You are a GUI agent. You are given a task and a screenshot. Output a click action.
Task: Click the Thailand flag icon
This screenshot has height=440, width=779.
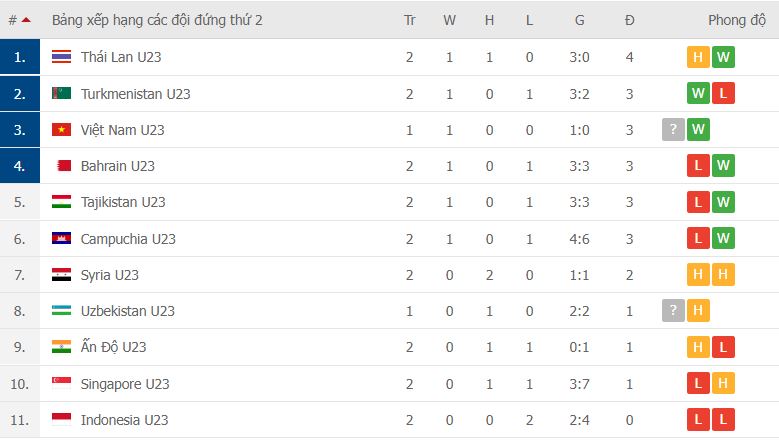(62, 57)
